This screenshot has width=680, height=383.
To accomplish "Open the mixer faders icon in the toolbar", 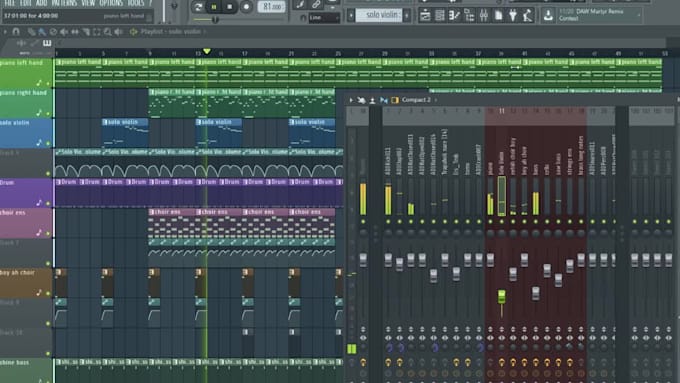I will click(x=484, y=16).
